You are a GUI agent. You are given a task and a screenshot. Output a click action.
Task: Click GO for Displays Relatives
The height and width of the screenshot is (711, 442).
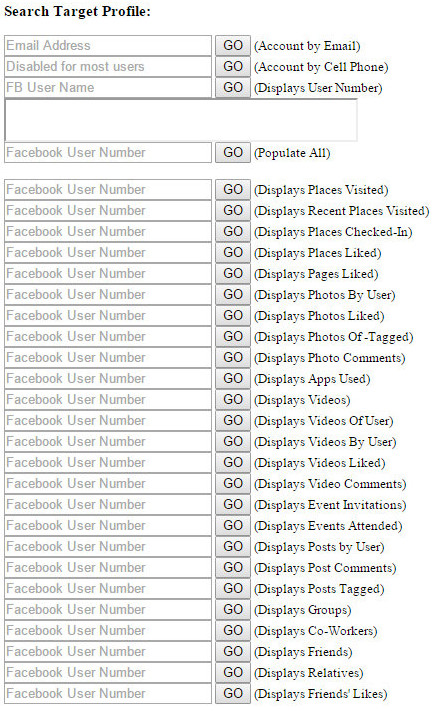click(x=233, y=672)
